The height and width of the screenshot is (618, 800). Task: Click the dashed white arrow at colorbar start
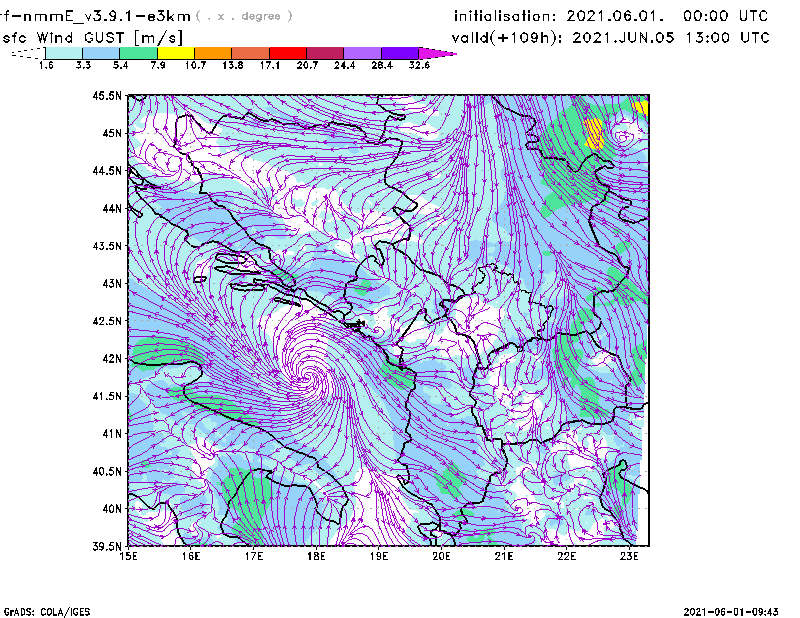click(28, 53)
